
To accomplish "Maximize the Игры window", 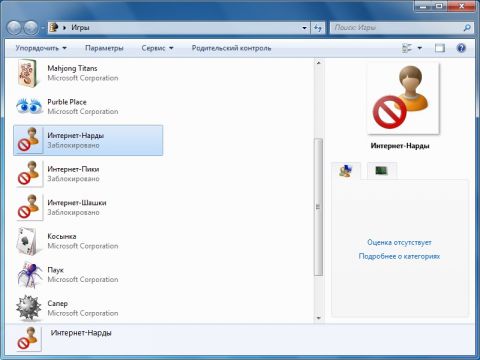I will (440, 6).
